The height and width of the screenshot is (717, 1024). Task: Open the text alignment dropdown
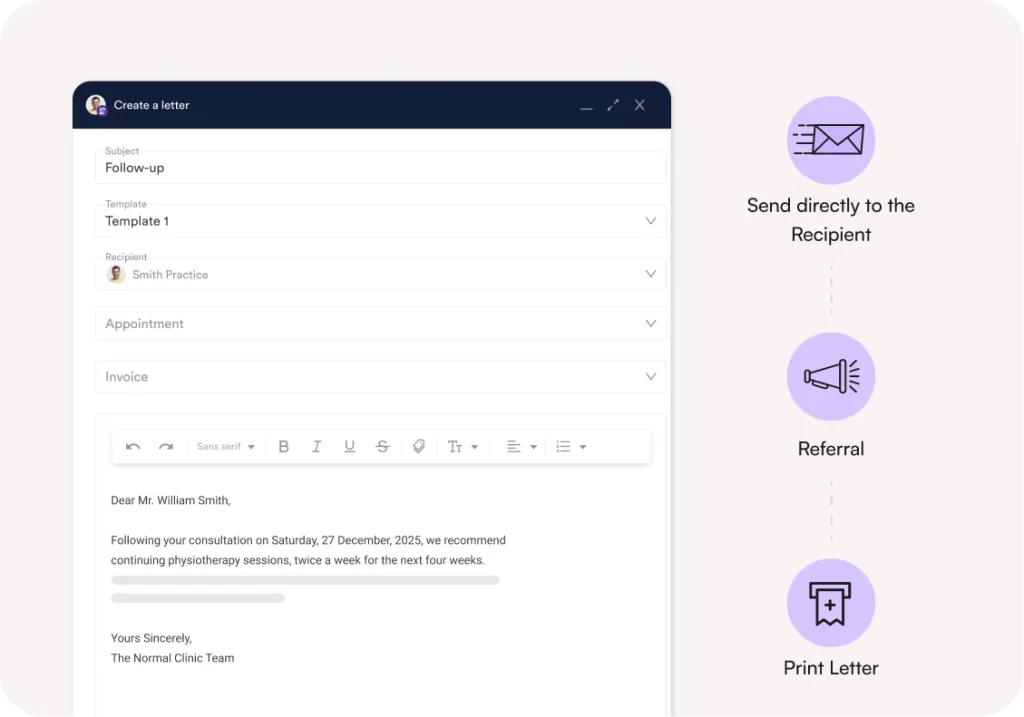click(521, 447)
